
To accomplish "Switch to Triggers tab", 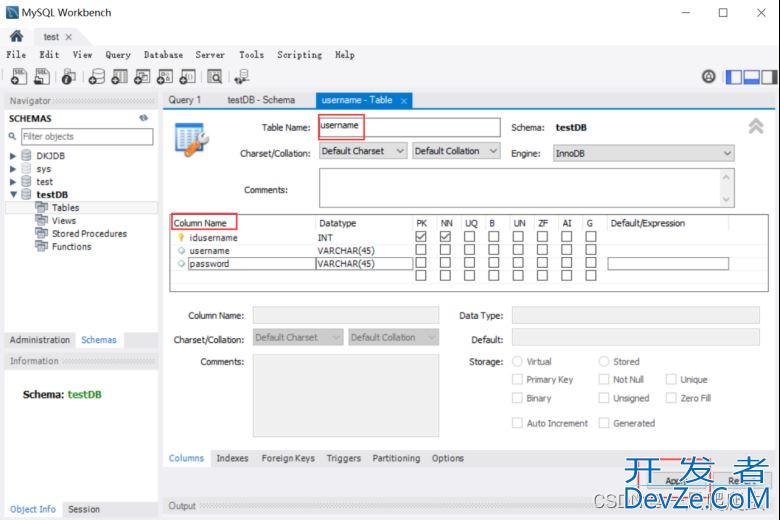I will (344, 458).
